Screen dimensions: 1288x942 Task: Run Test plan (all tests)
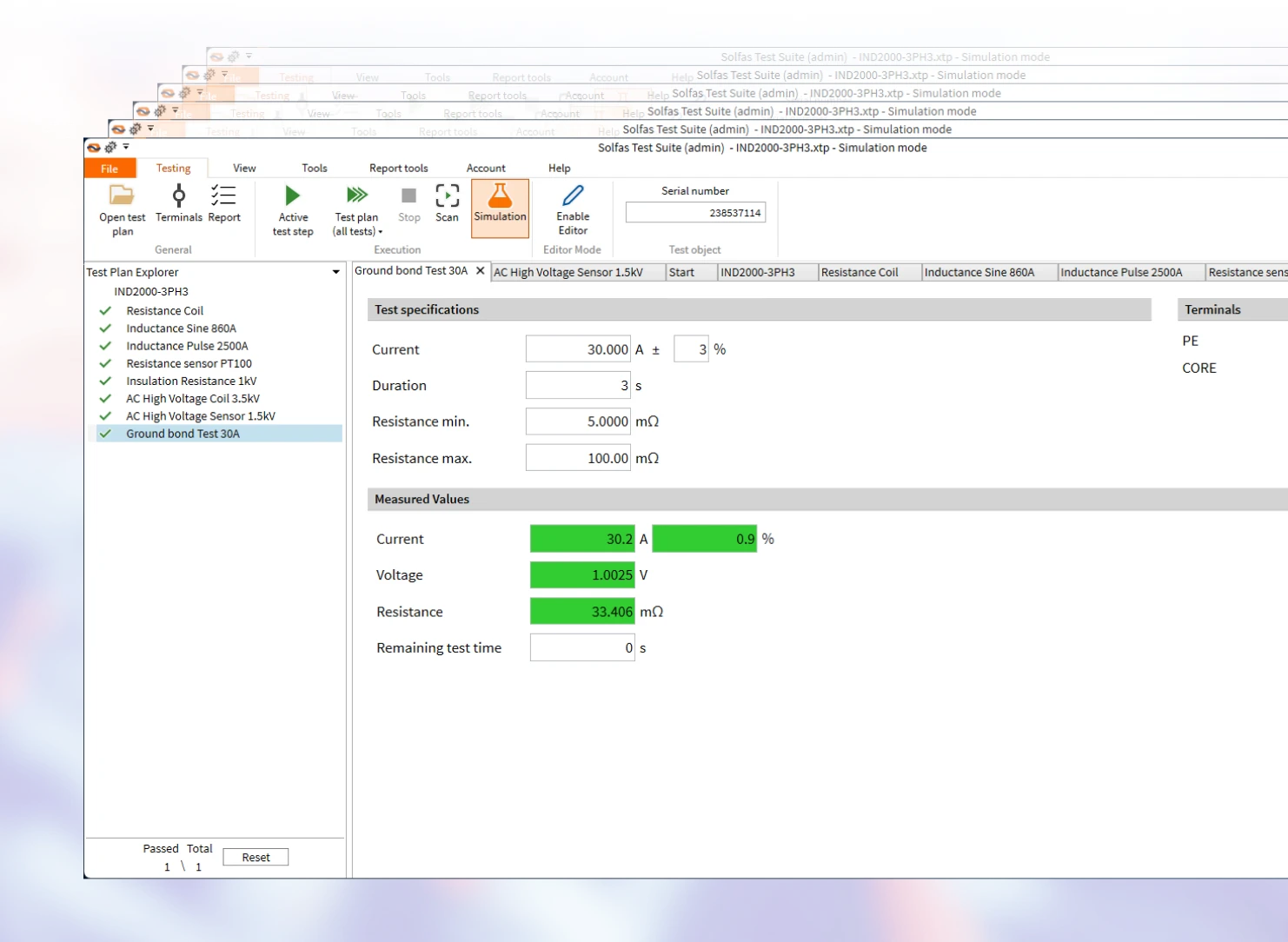coord(357,209)
